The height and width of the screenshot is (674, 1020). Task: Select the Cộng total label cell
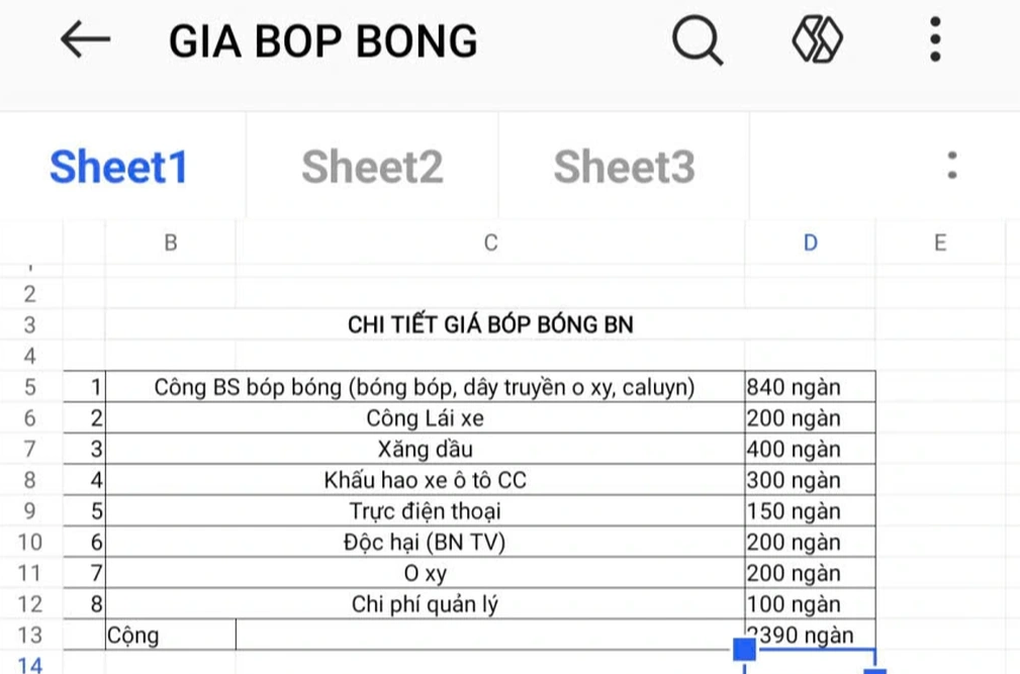pyautogui.click(x=170, y=635)
